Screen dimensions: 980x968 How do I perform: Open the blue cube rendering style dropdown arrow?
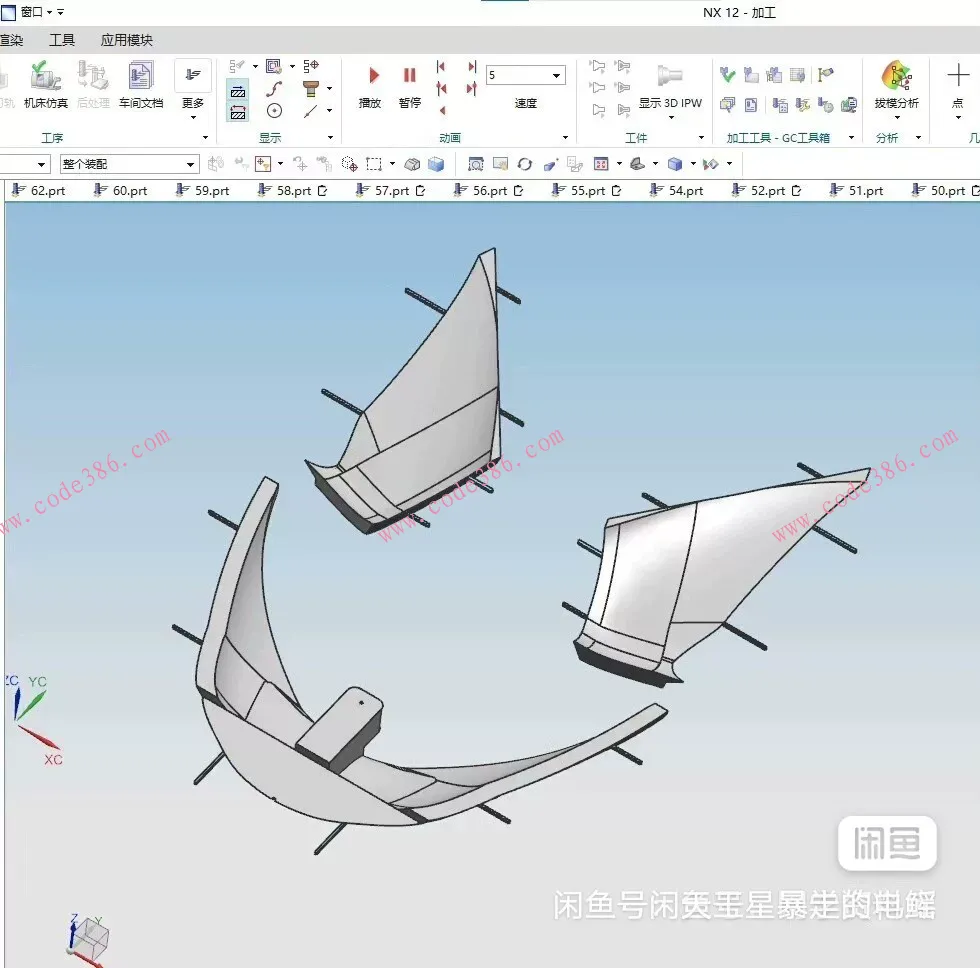[x=692, y=164]
